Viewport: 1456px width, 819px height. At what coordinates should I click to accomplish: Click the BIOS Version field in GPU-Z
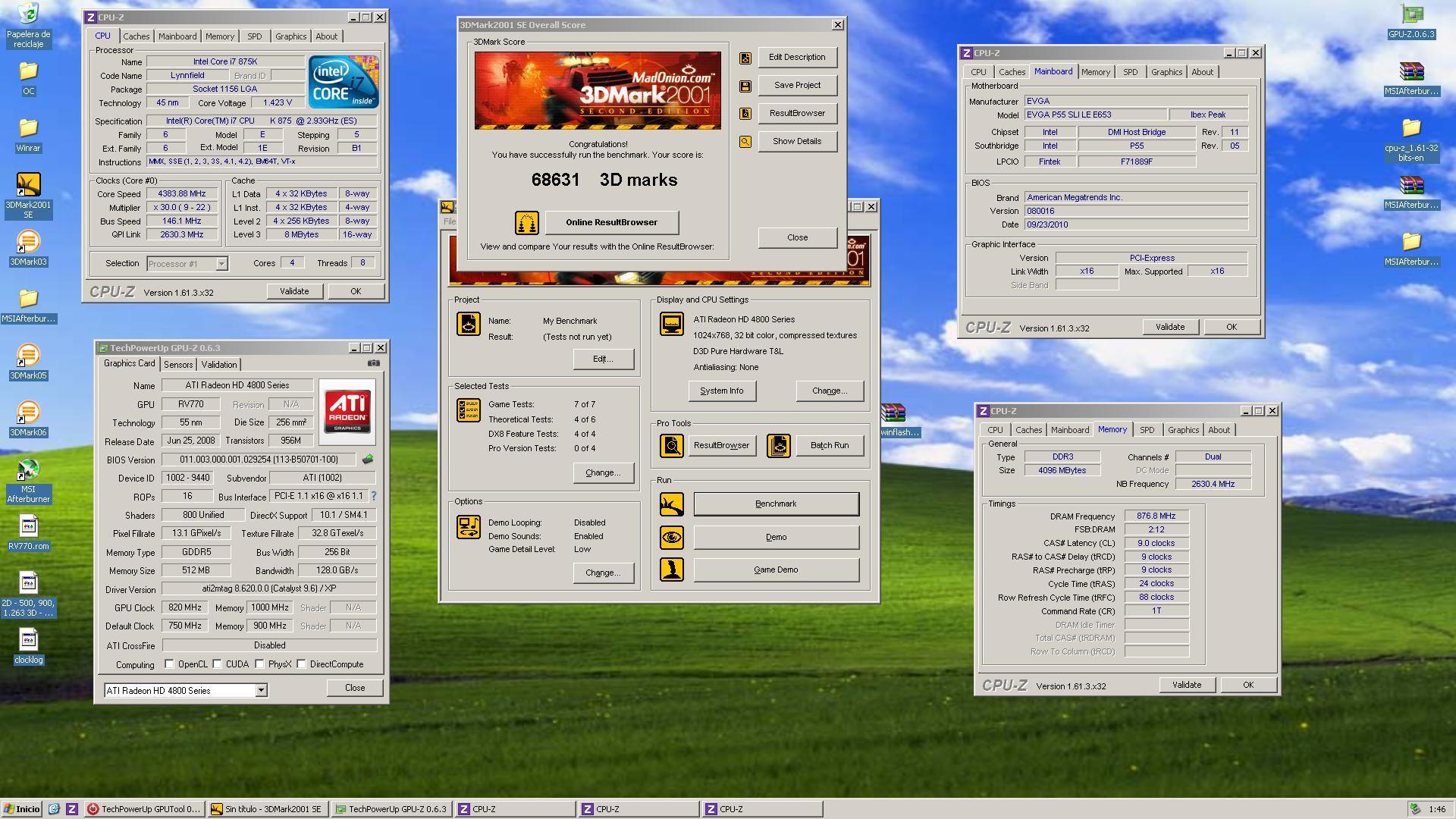[x=259, y=460]
